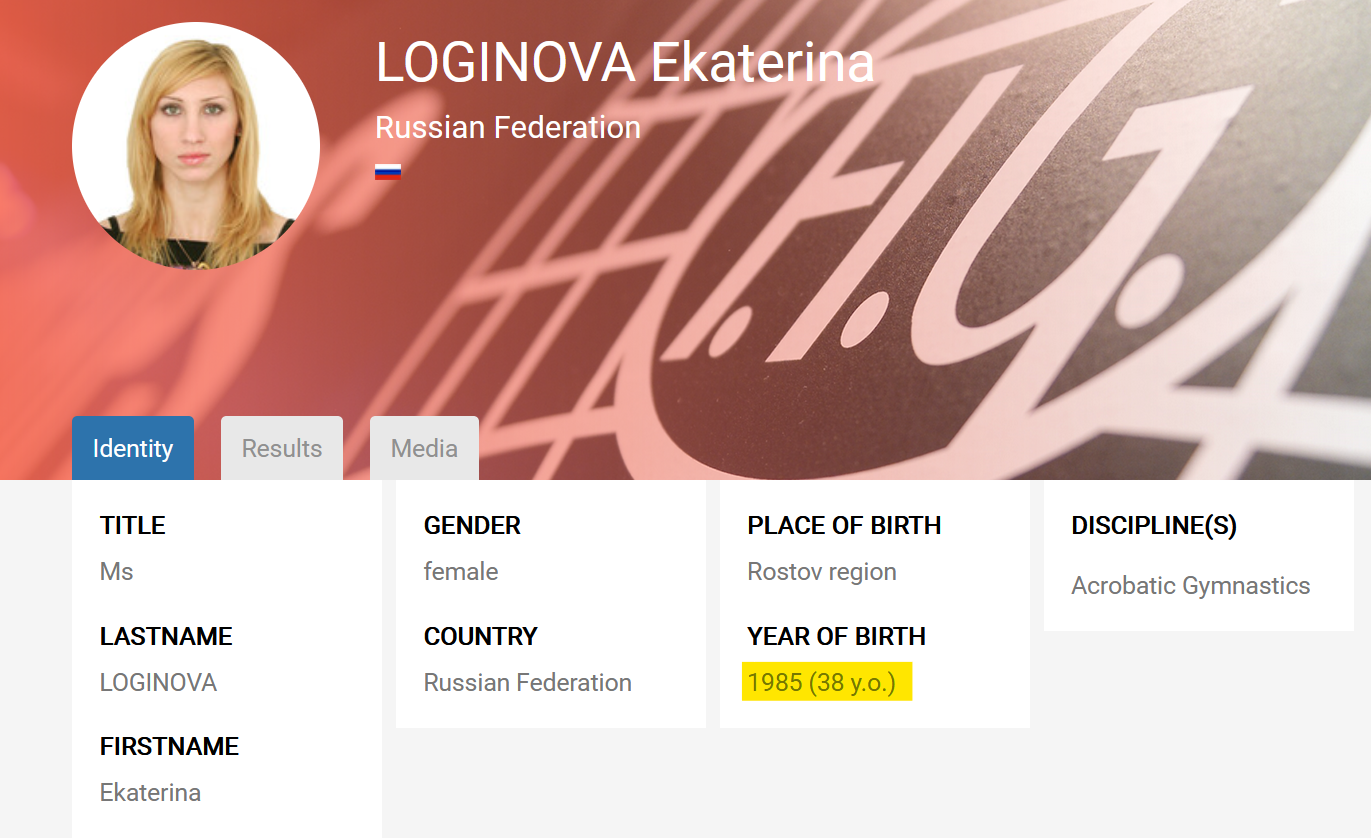Click the PLACE OF BIRTH label
1371x838 pixels.
point(844,526)
